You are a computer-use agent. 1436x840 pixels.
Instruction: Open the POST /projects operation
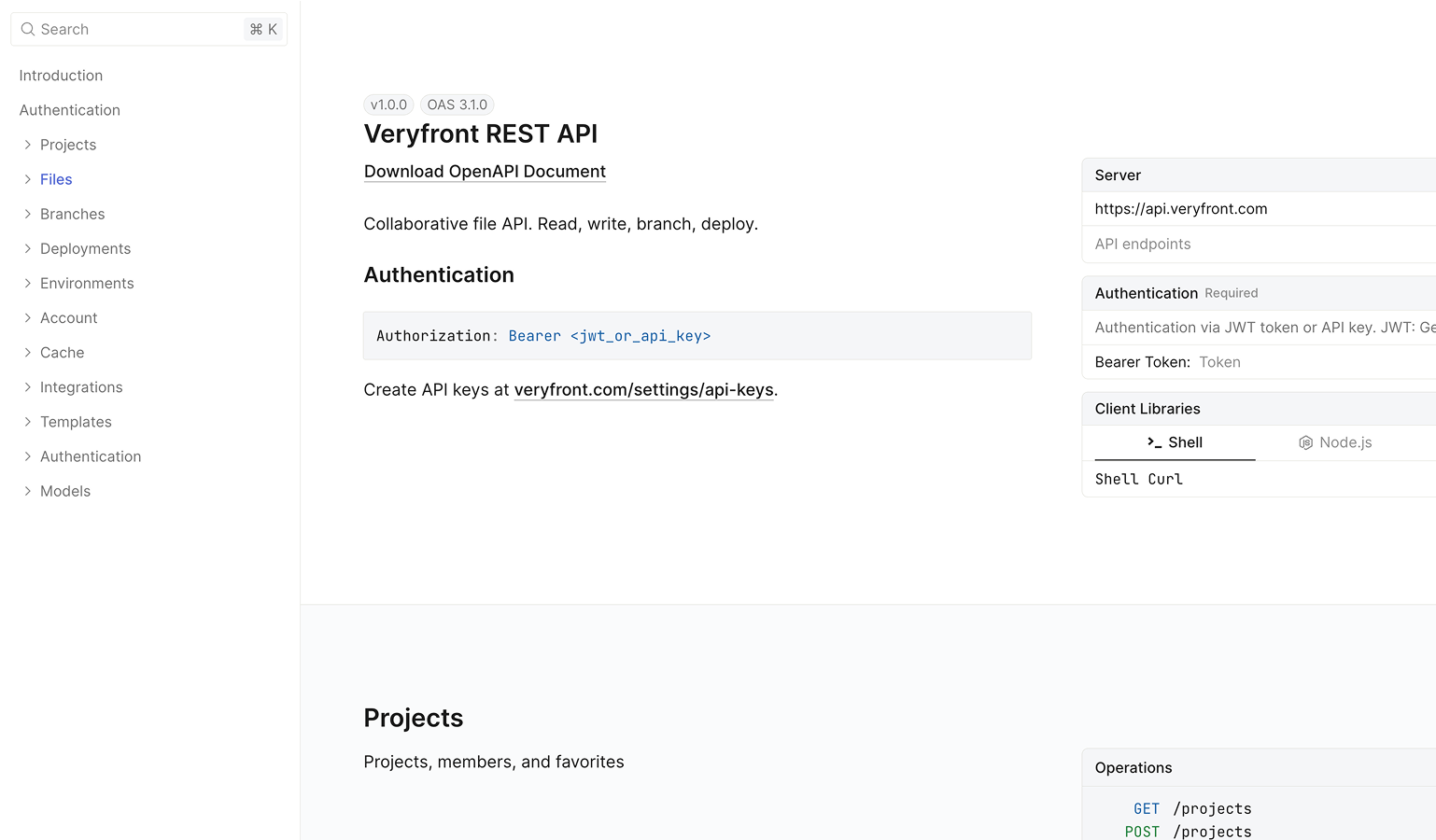point(1188,832)
